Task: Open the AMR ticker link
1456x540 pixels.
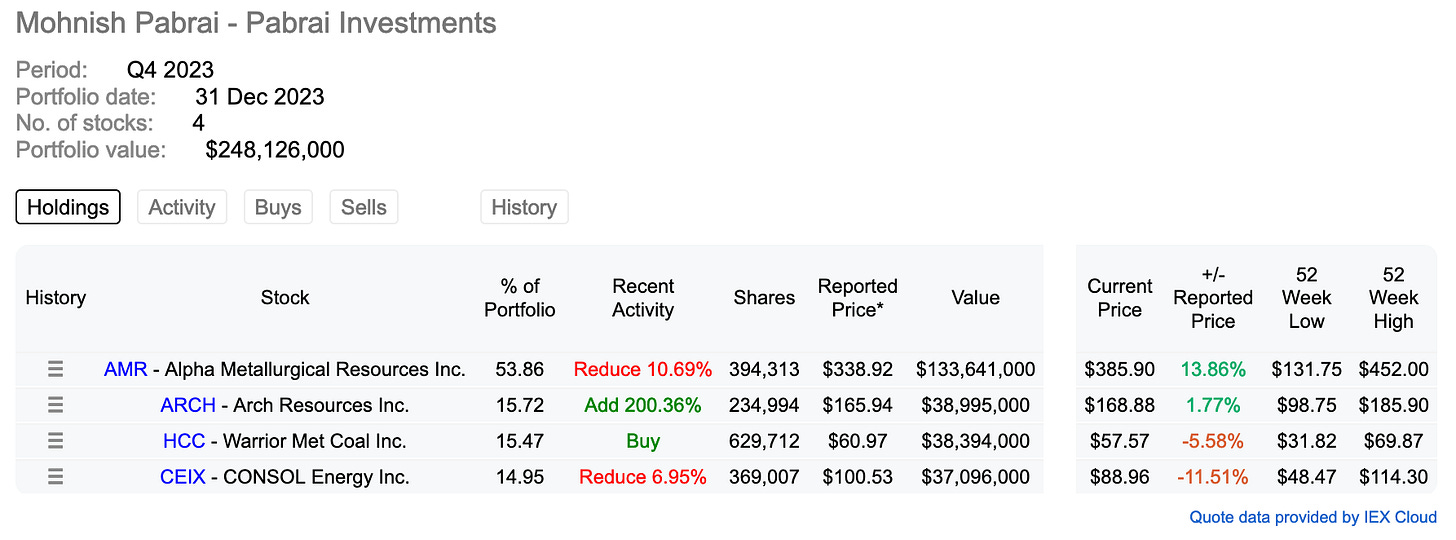Action: coord(125,370)
